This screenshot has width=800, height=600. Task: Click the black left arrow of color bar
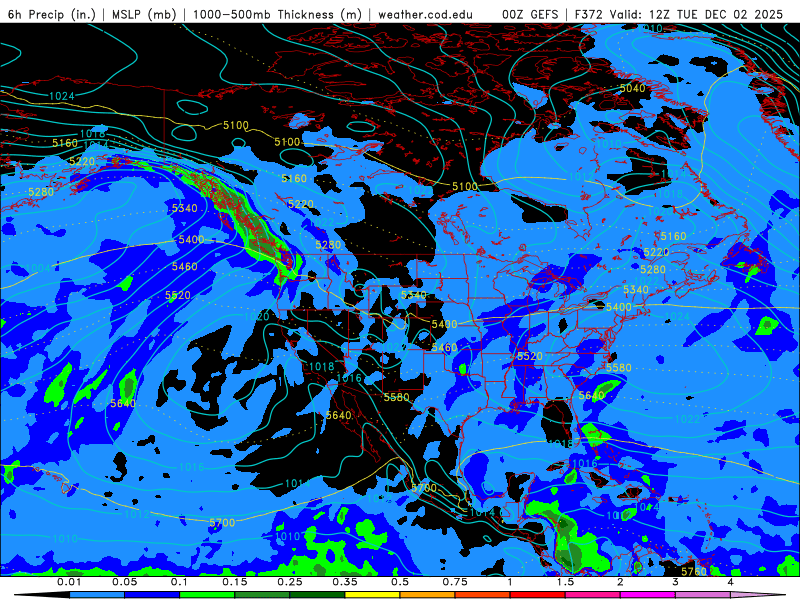42,595
